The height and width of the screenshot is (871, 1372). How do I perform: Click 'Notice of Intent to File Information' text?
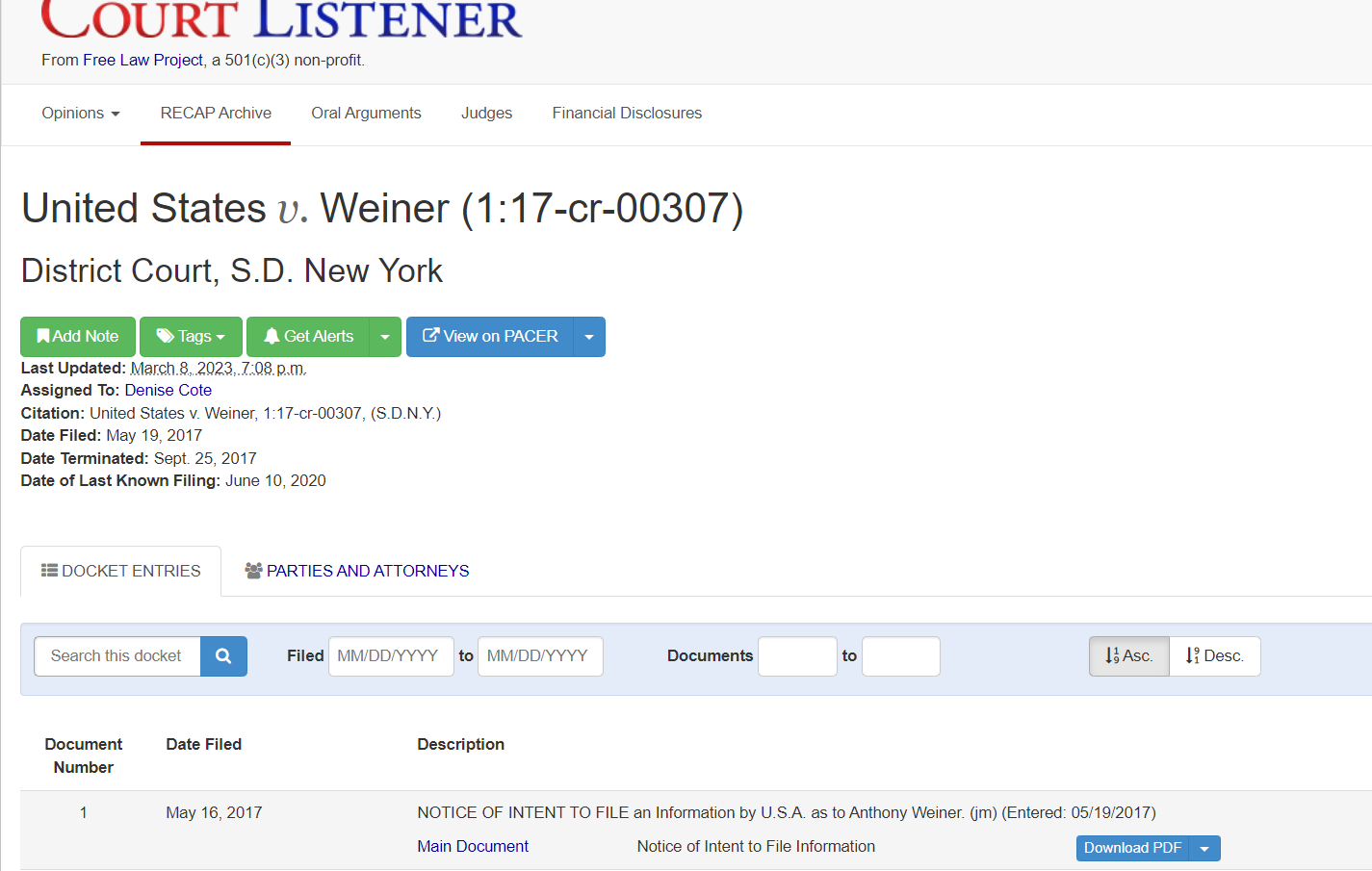coord(756,846)
